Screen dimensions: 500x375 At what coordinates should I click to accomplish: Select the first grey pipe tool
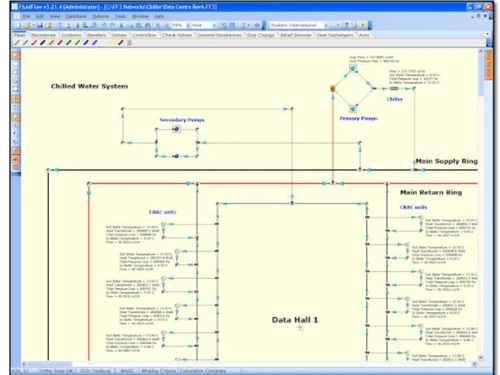pos(17,43)
